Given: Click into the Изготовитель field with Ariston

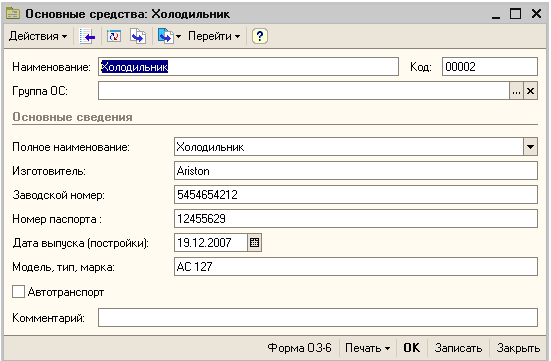Looking at the screenshot, I should coord(356,171).
